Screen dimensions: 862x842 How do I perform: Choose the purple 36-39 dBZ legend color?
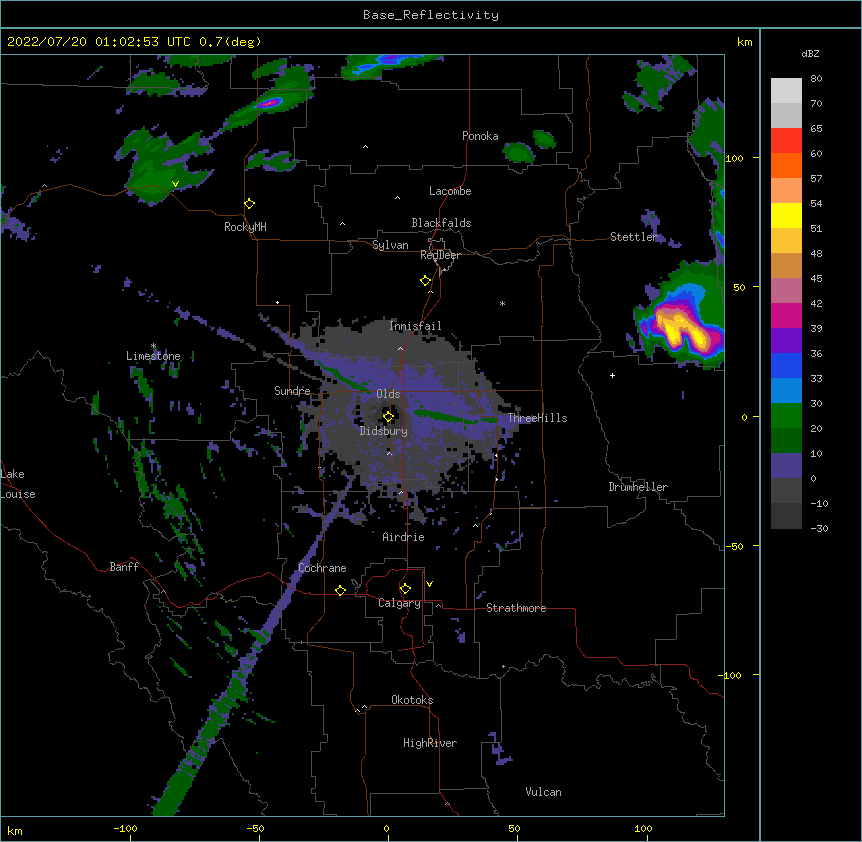tap(786, 341)
